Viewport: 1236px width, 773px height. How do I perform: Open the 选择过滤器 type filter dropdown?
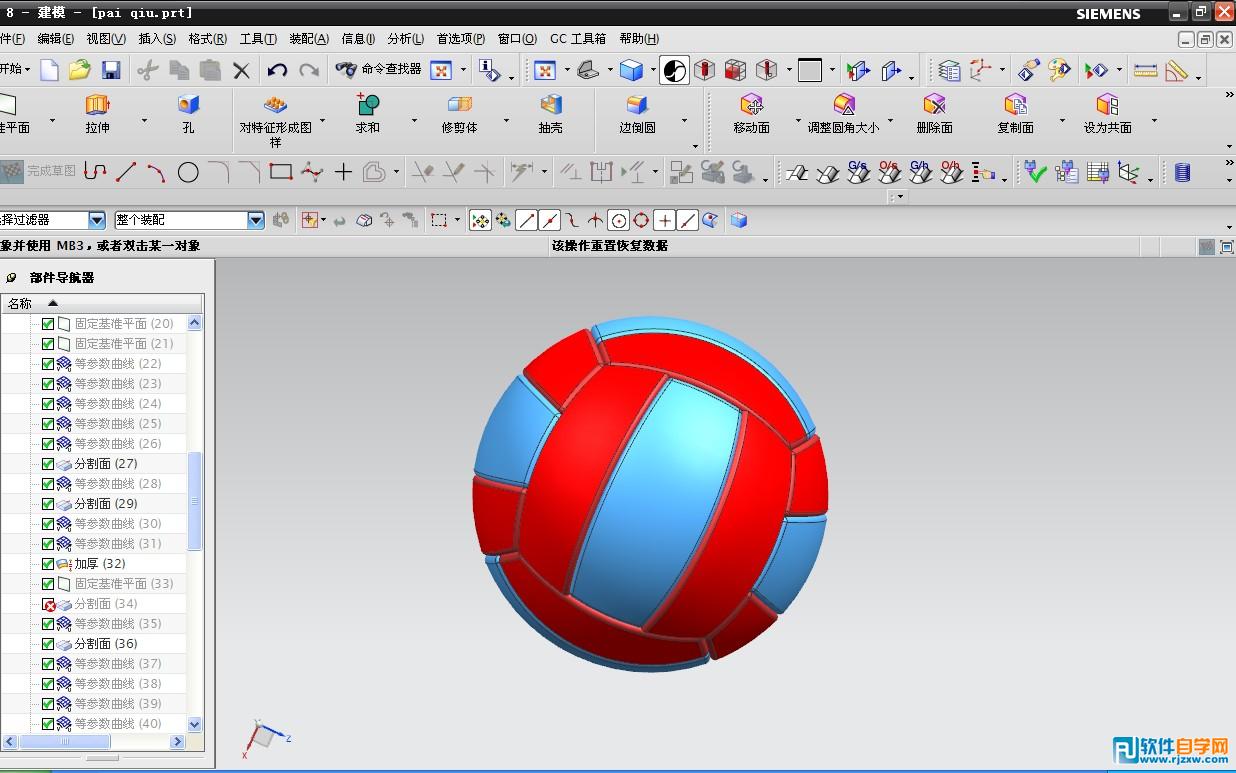[x=97, y=220]
